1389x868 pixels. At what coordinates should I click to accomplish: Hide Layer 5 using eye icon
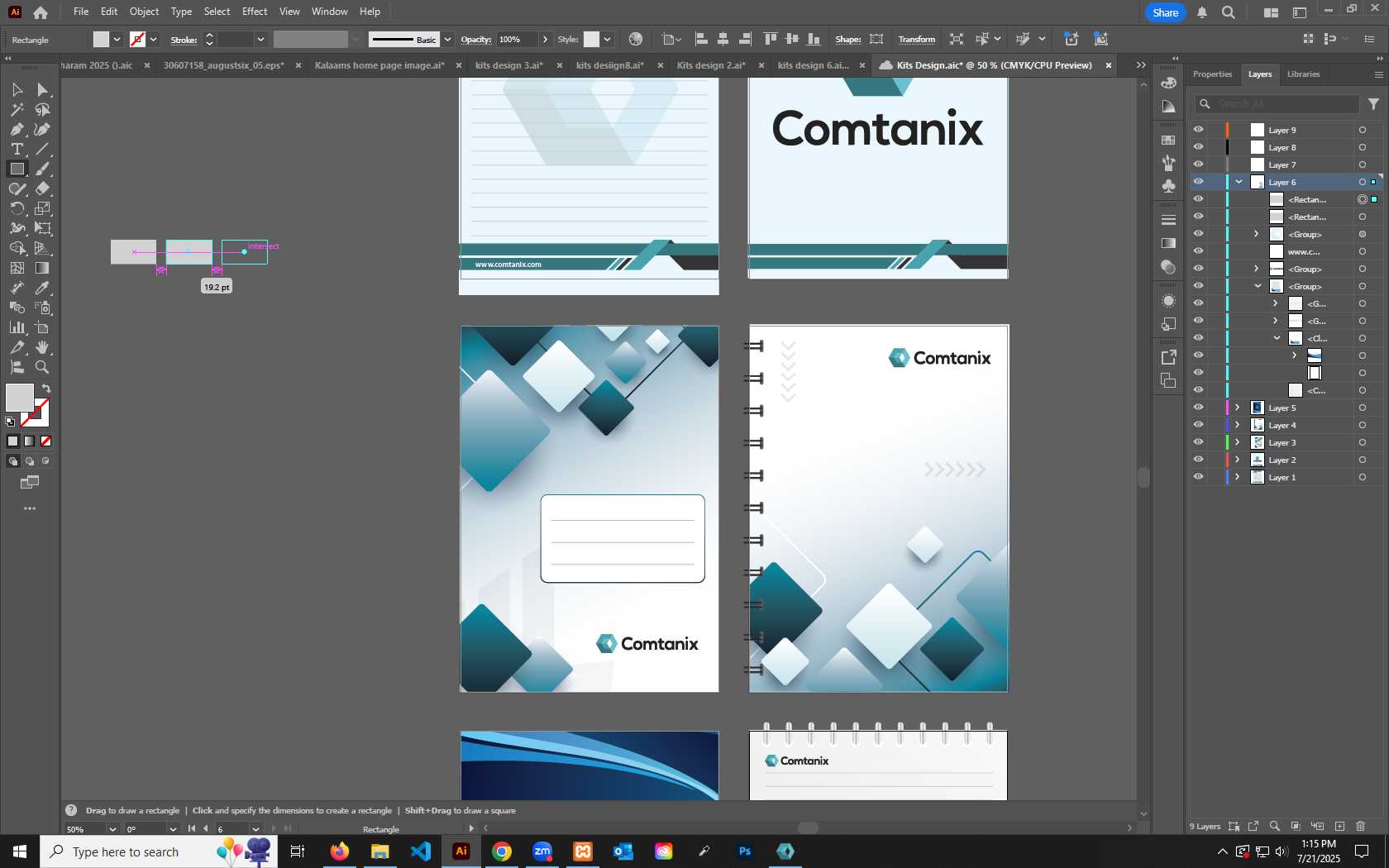1198,408
